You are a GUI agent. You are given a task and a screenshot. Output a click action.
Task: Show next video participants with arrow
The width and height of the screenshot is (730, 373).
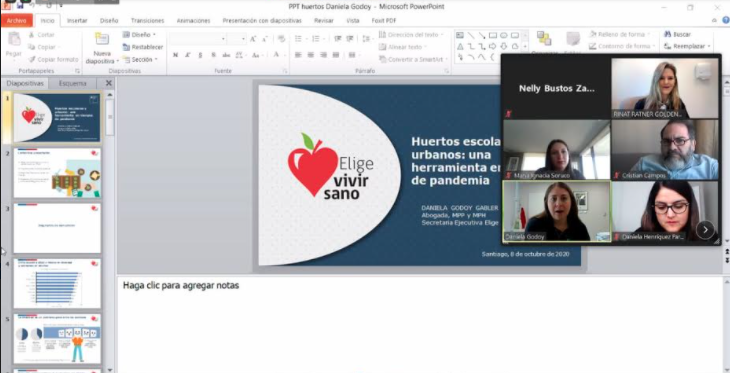pos(705,229)
